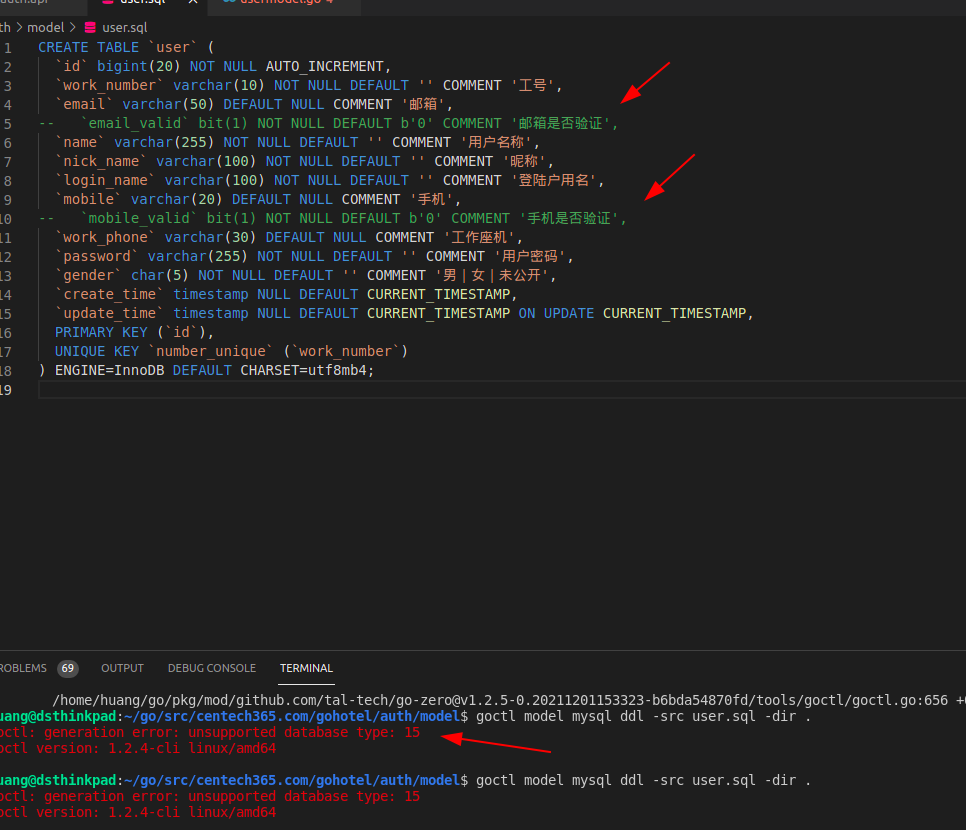The height and width of the screenshot is (830, 966).
Task: Open the DEBUG CONSOLE panel
Action: click(211, 668)
